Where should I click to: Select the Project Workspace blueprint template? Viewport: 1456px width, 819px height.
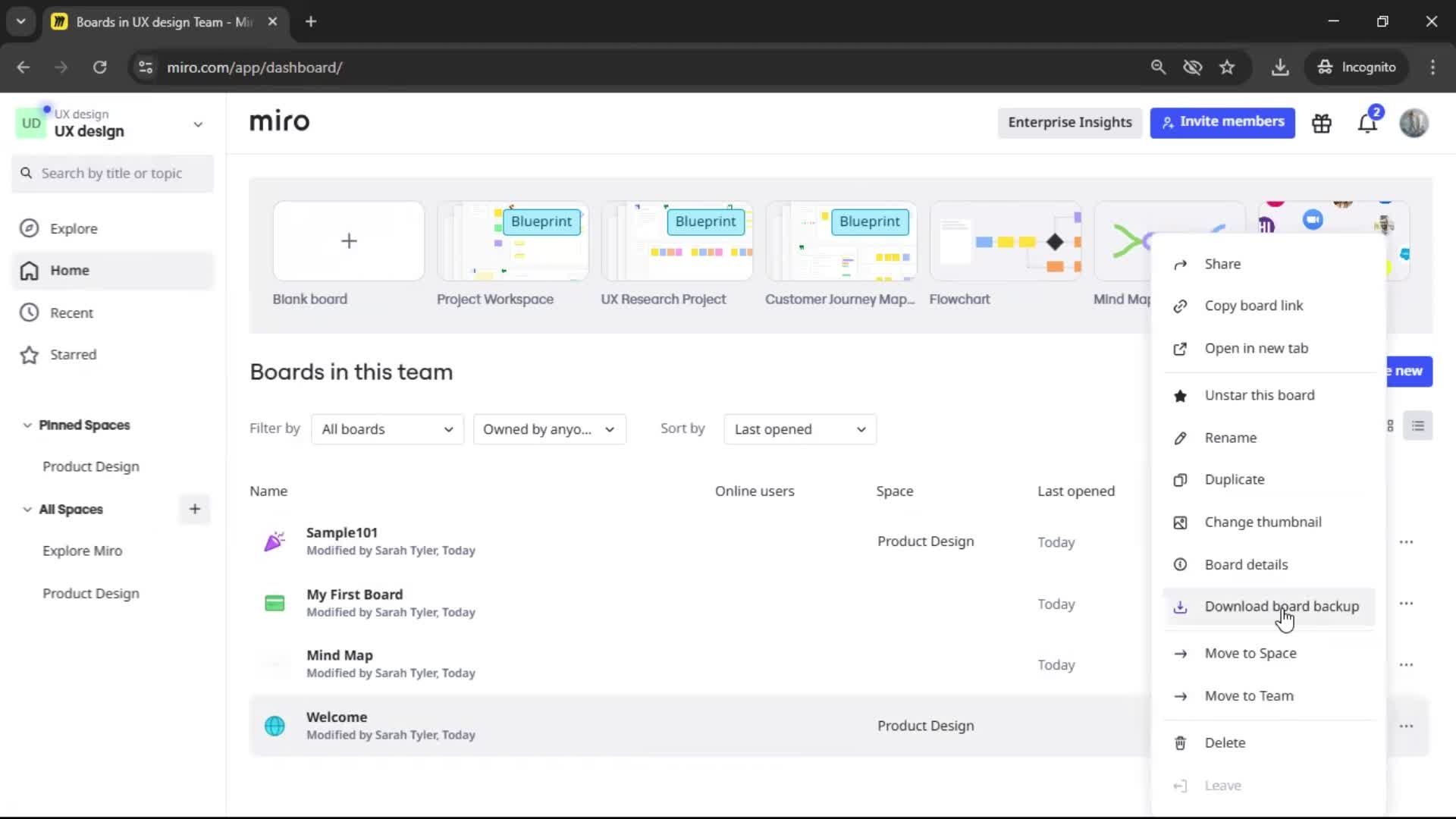click(513, 241)
